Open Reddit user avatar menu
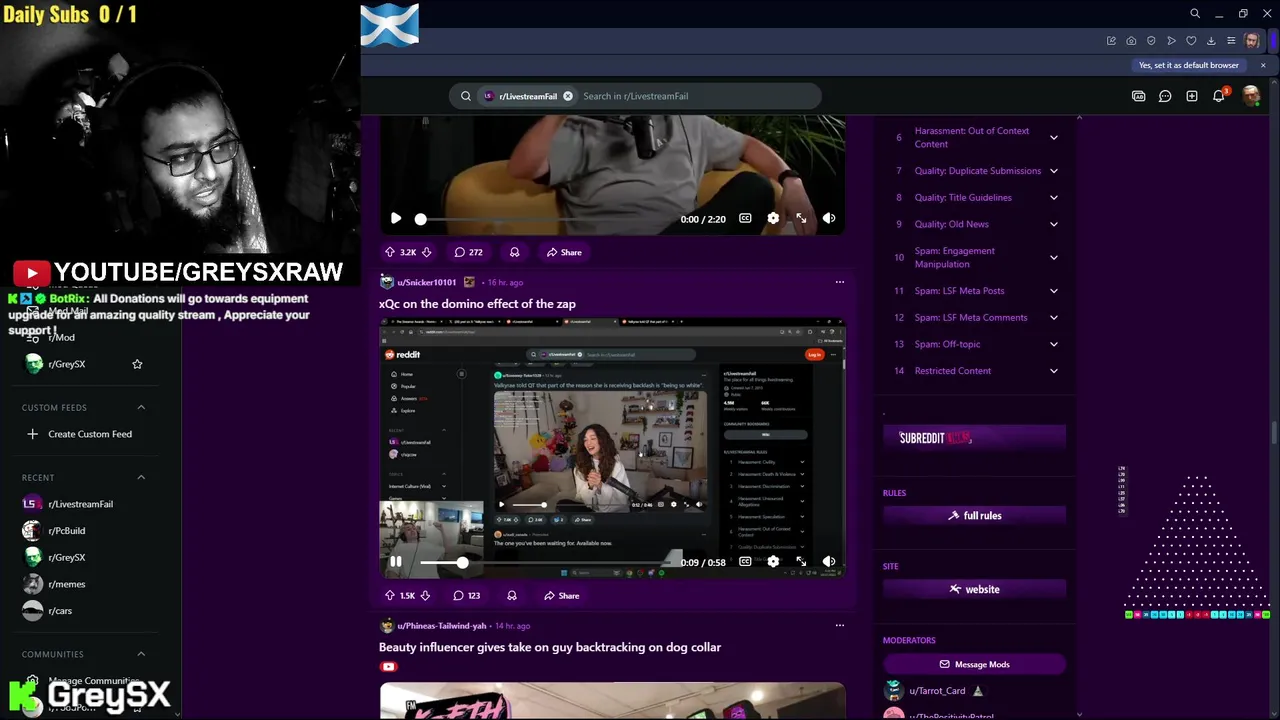The image size is (1280, 720). click(x=1251, y=96)
